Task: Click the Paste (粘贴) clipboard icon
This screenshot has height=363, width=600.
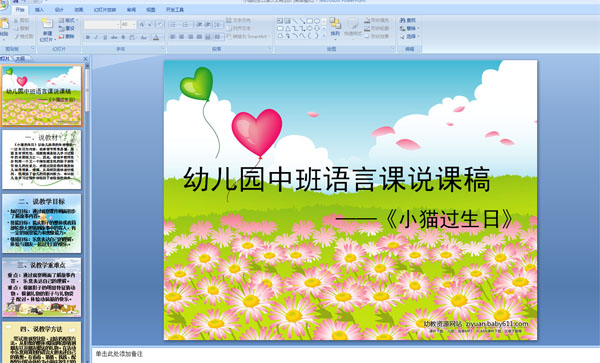Action: [4, 23]
